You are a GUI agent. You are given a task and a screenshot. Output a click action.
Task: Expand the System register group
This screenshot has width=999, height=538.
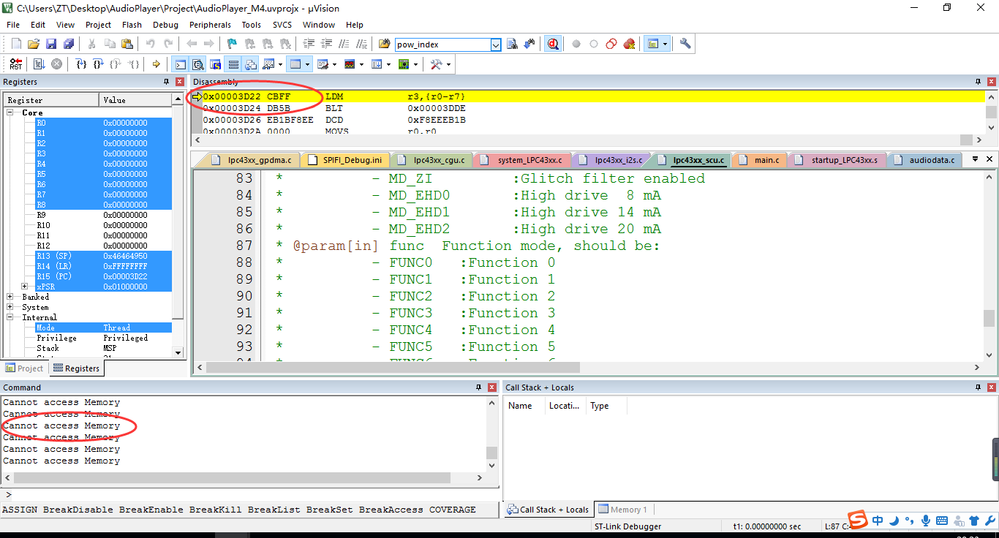[x=10, y=307]
